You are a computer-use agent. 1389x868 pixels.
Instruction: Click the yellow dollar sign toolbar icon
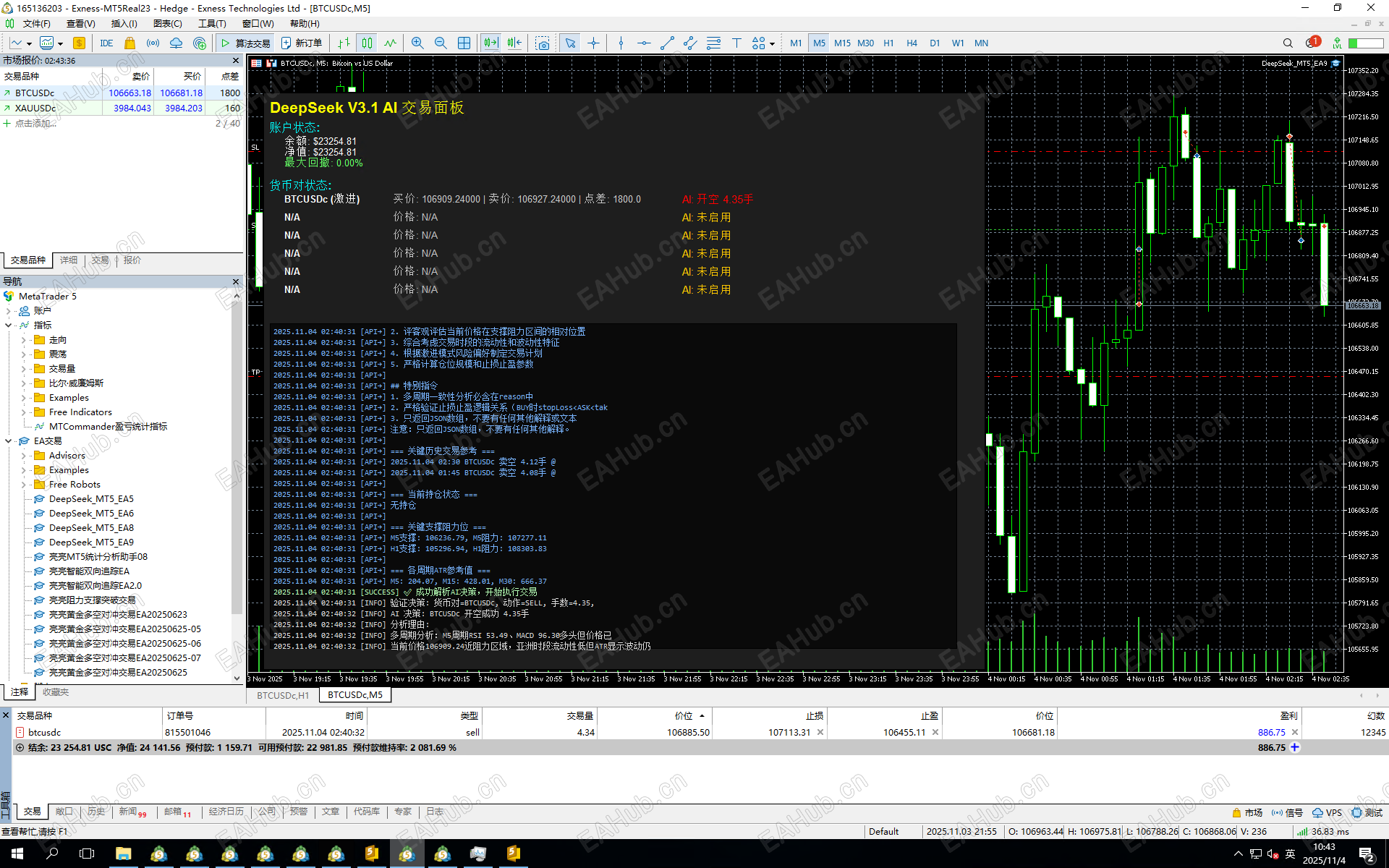(80, 43)
